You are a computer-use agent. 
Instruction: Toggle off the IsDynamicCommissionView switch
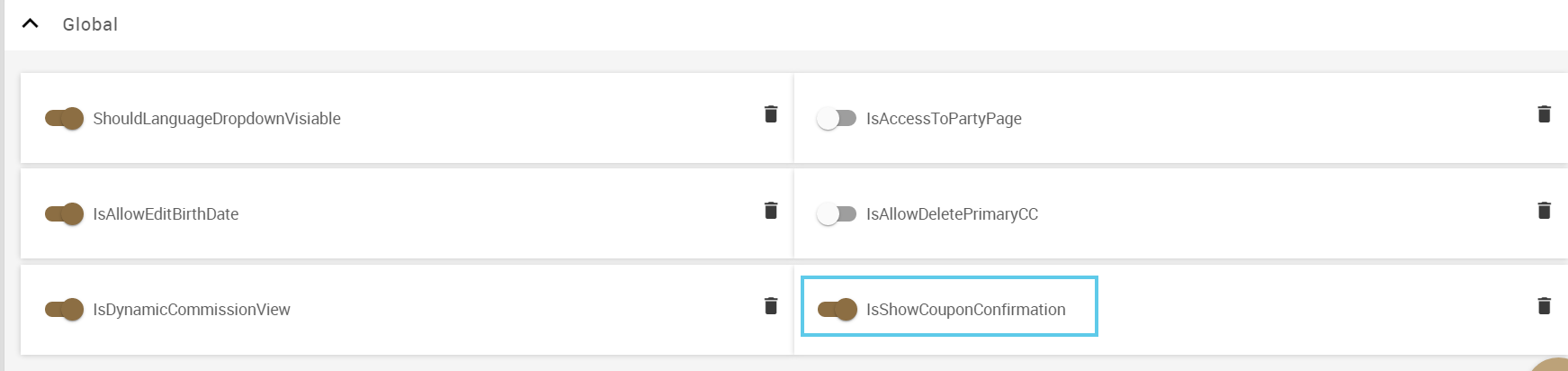point(64,310)
